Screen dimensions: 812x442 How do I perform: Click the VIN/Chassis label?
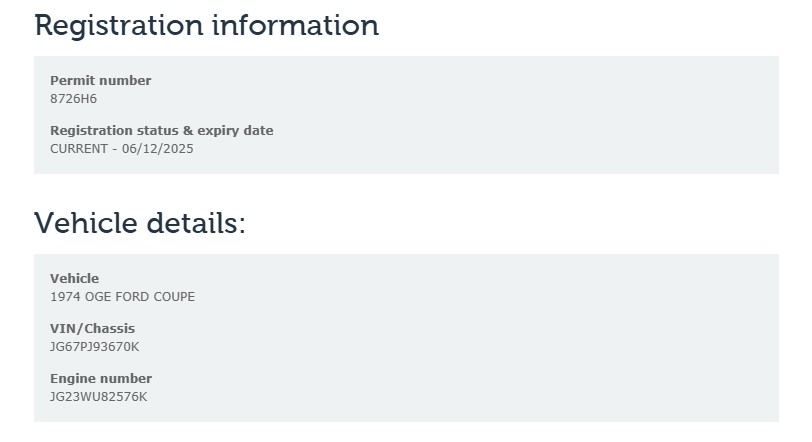(x=92, y=328)
